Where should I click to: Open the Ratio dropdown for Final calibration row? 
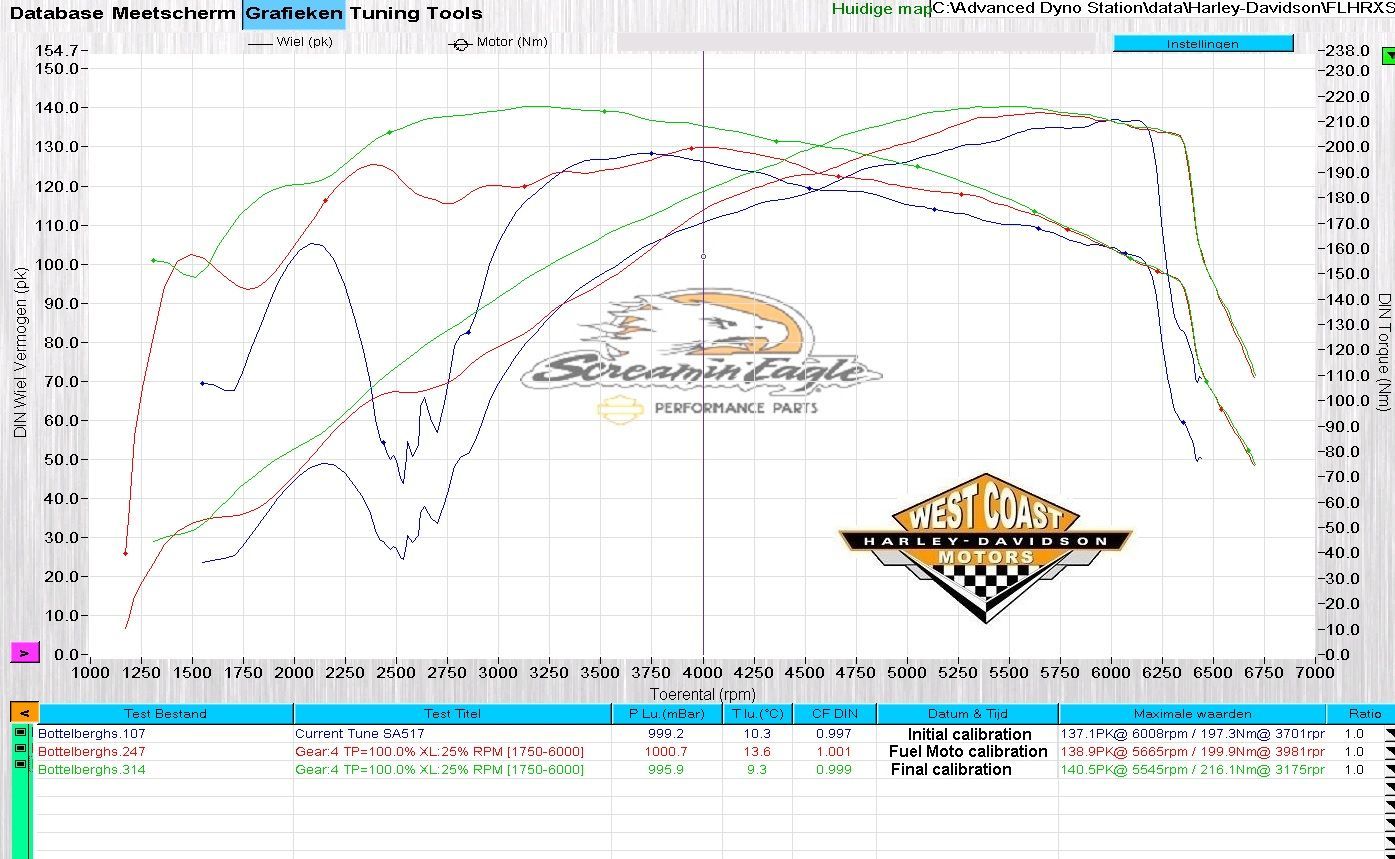point(1388,770)
